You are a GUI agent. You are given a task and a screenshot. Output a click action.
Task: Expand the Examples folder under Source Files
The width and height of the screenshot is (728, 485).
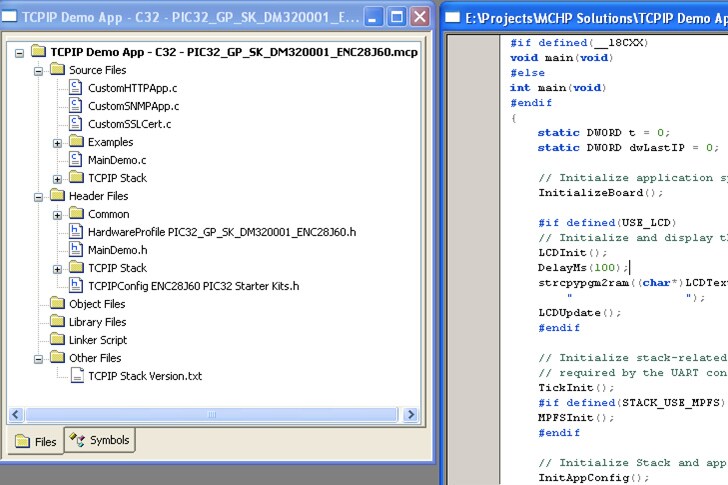point(57,143)
